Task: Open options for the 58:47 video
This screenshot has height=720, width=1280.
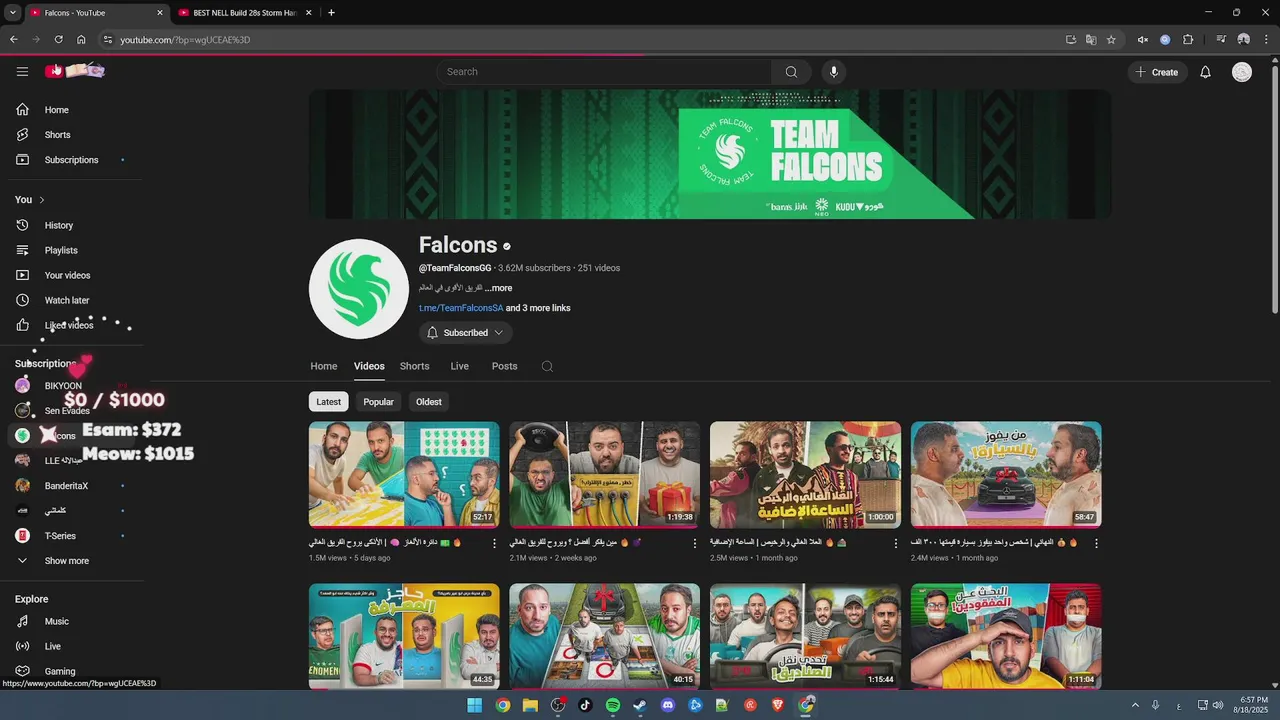Action: point(1096,543)
